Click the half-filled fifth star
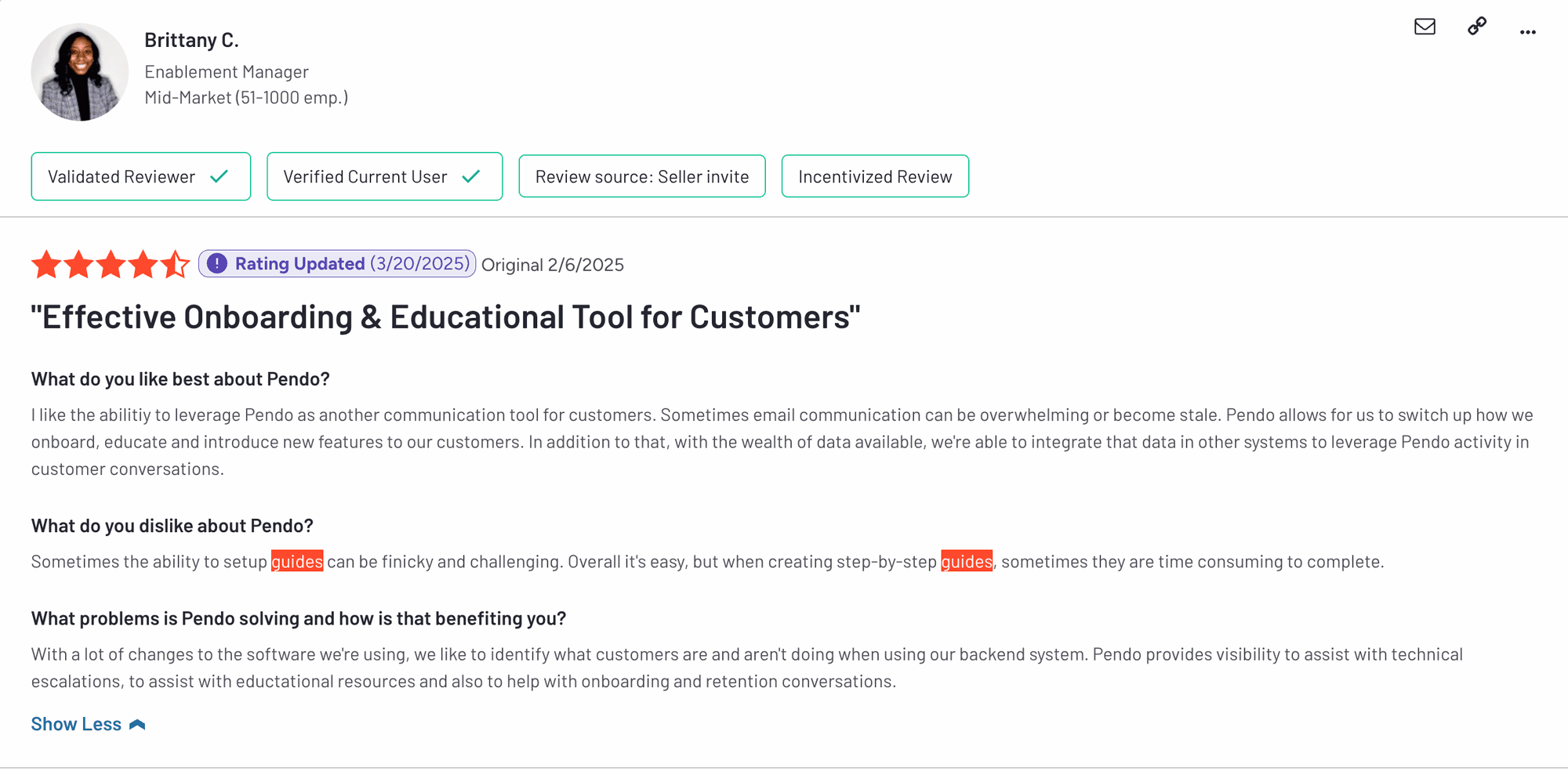The image size is (1568, 771). point(176,265)
